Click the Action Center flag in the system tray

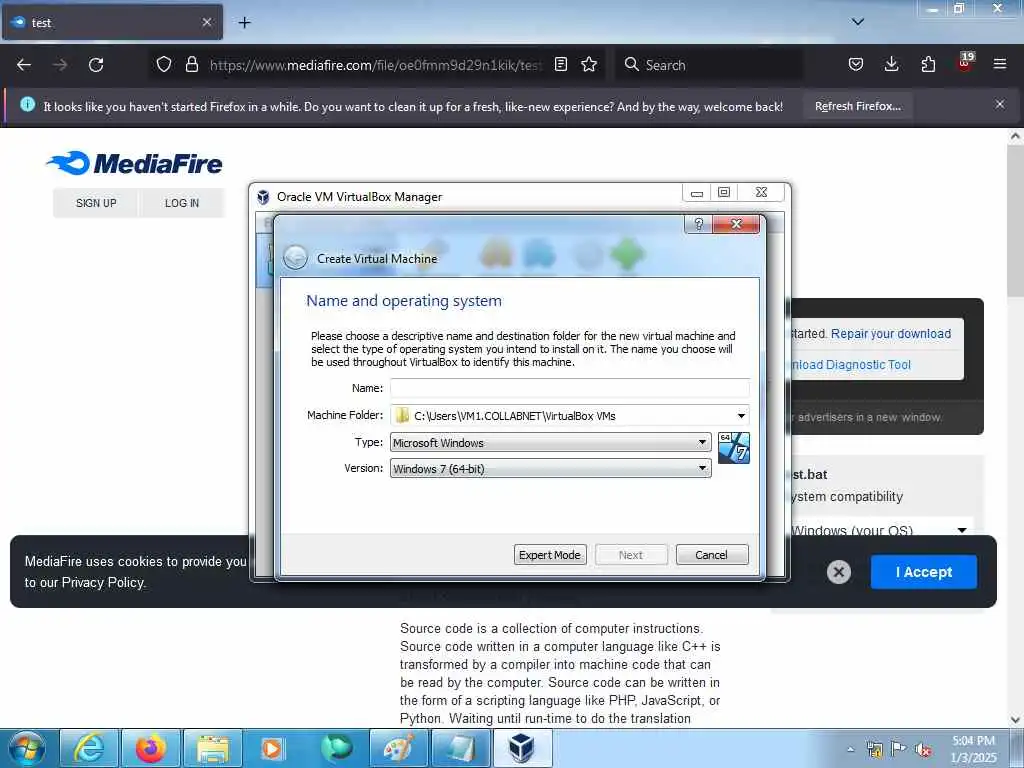pos(899,749)
